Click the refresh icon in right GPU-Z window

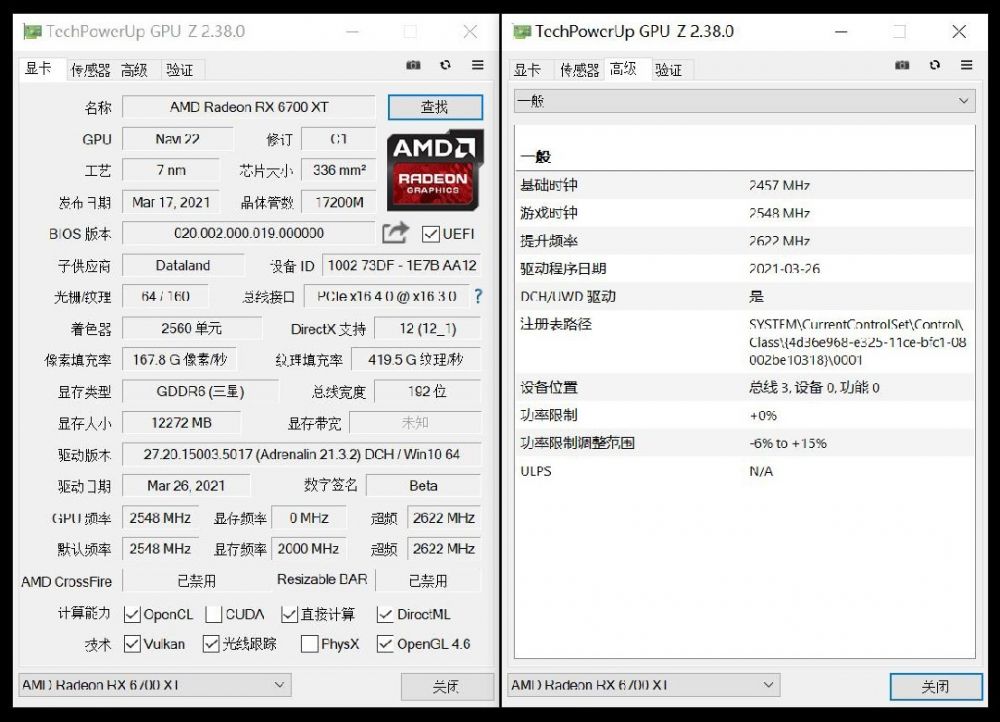point(934,64)
